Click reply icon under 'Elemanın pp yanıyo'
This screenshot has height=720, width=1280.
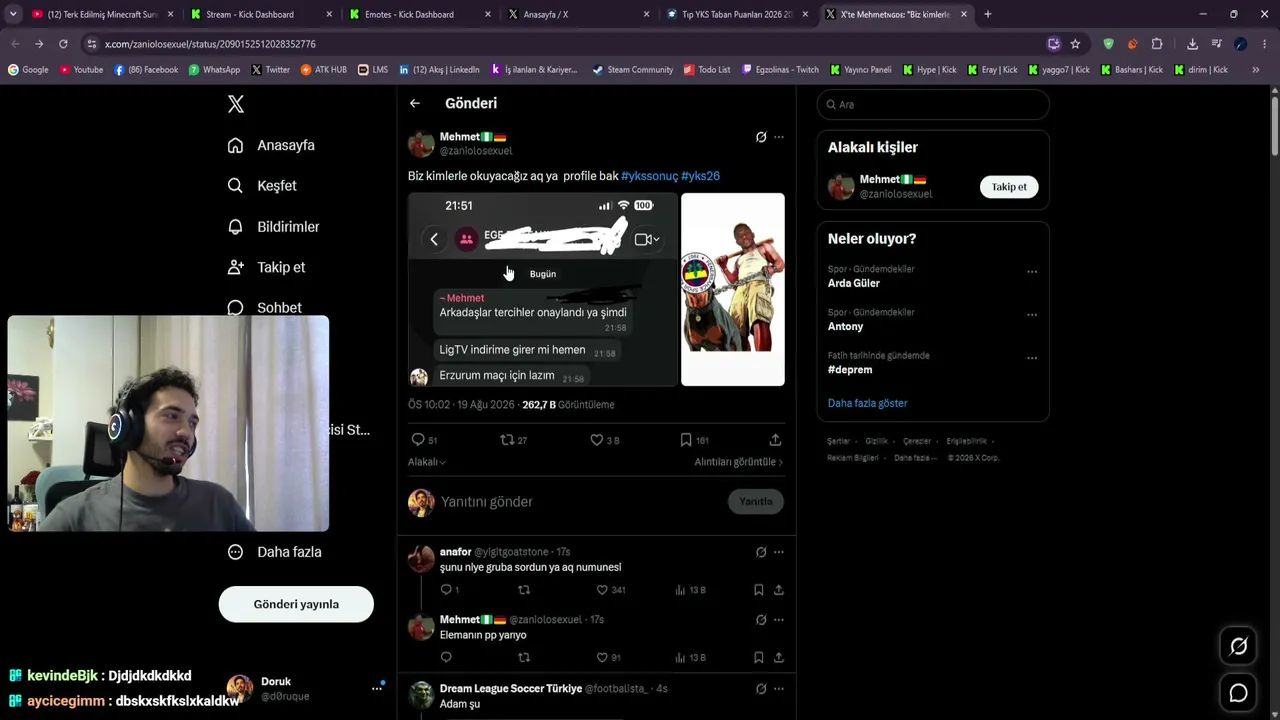pyautogui.click(x=446, y=657)
